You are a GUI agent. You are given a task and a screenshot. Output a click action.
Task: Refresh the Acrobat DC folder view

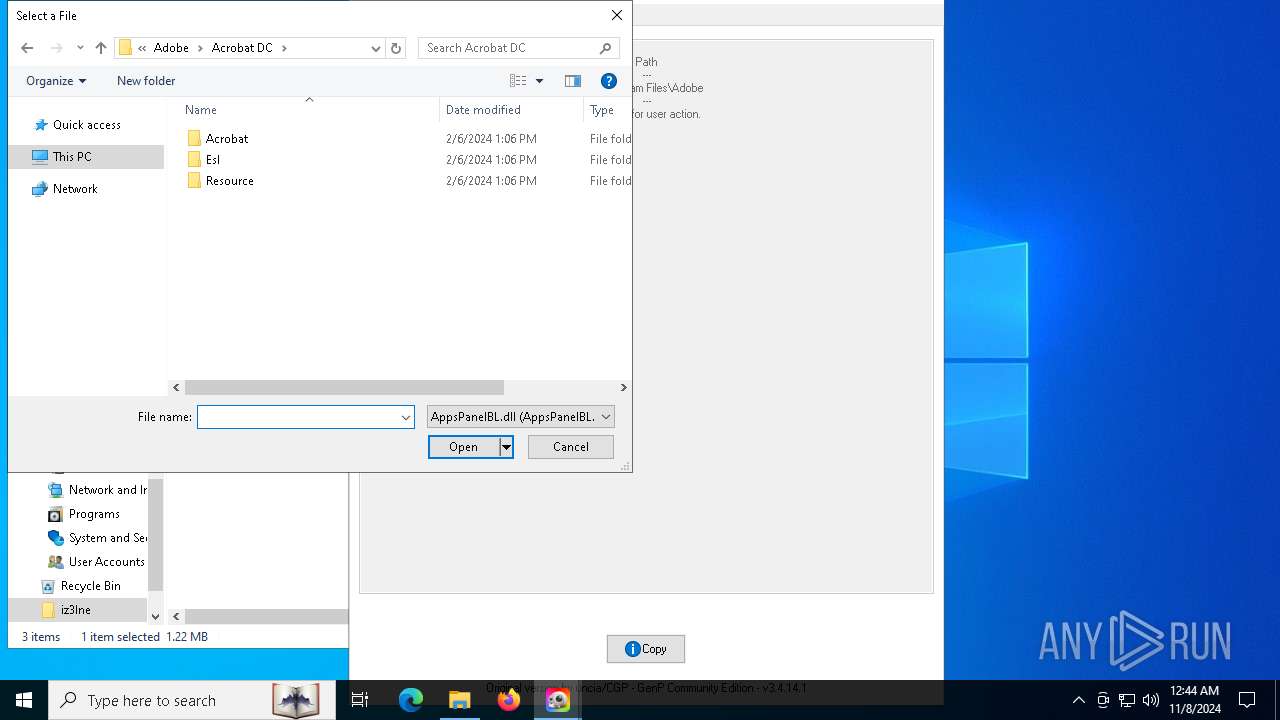(x=396, y=48)
